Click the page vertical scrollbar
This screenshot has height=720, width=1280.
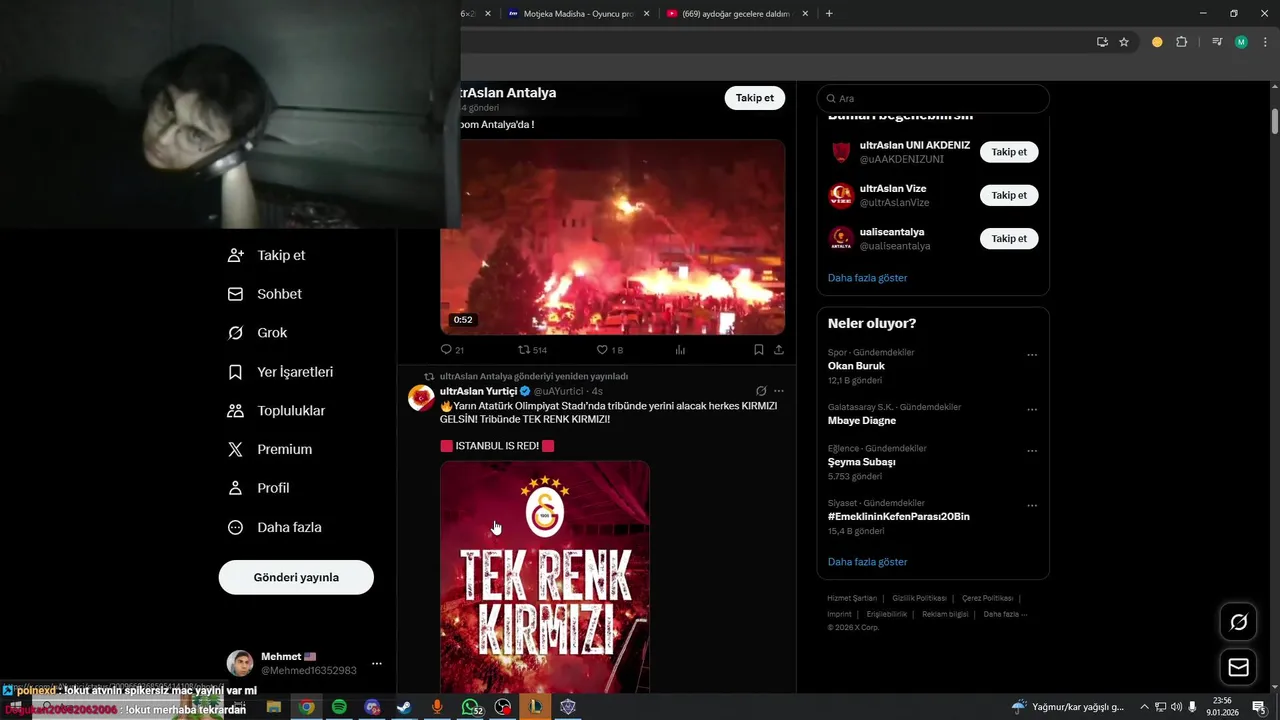click(x=1275, y=122)
